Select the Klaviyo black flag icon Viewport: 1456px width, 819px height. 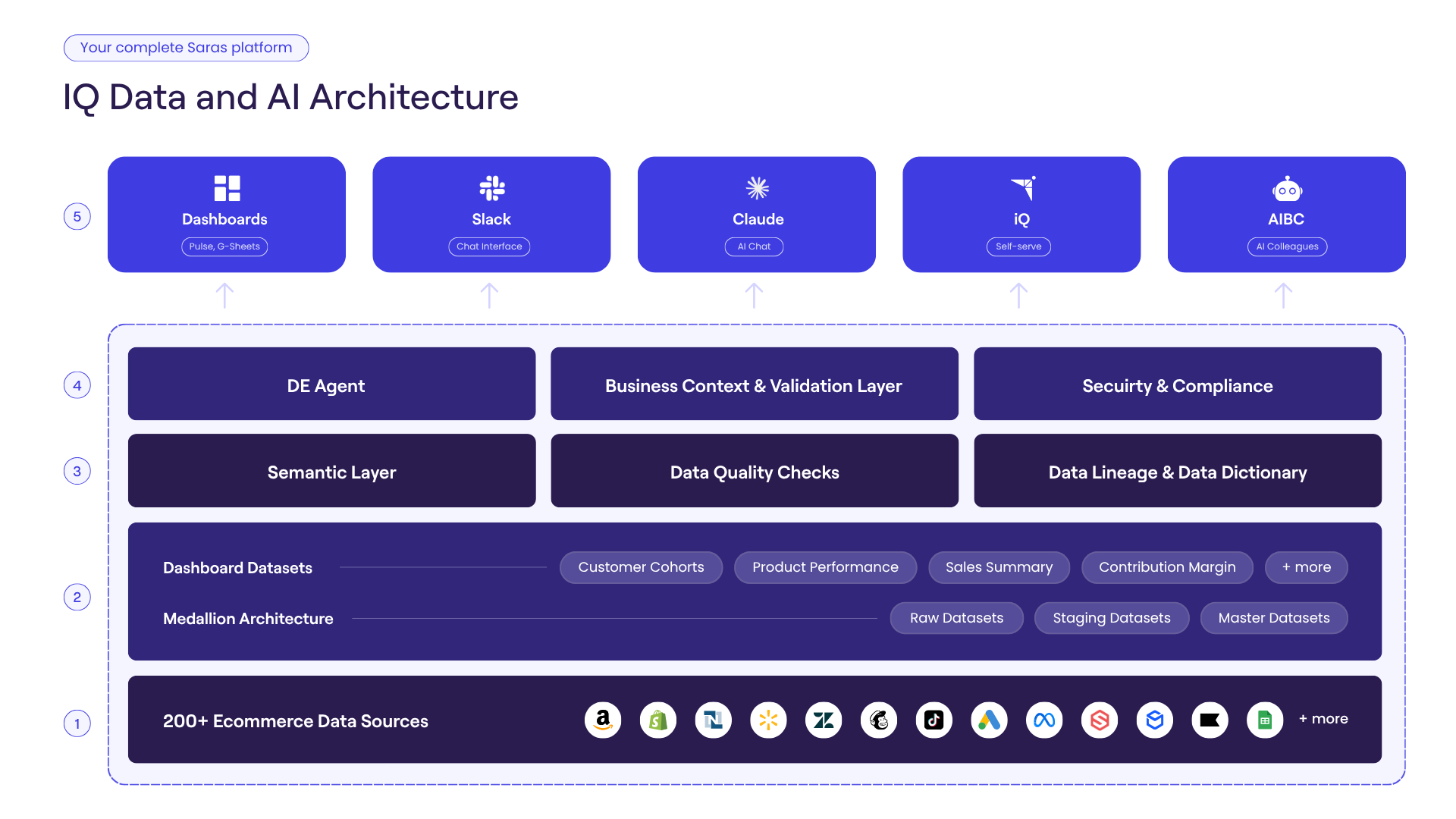1210,720
